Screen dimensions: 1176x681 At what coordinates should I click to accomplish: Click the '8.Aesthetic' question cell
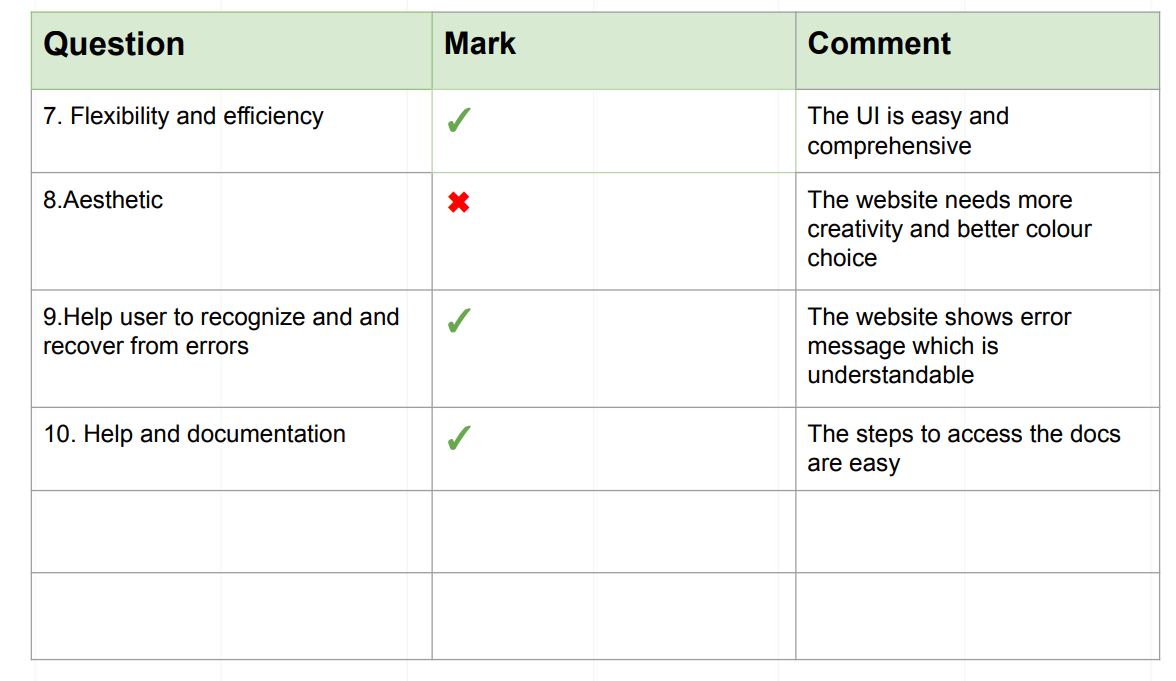click(232, 231)
